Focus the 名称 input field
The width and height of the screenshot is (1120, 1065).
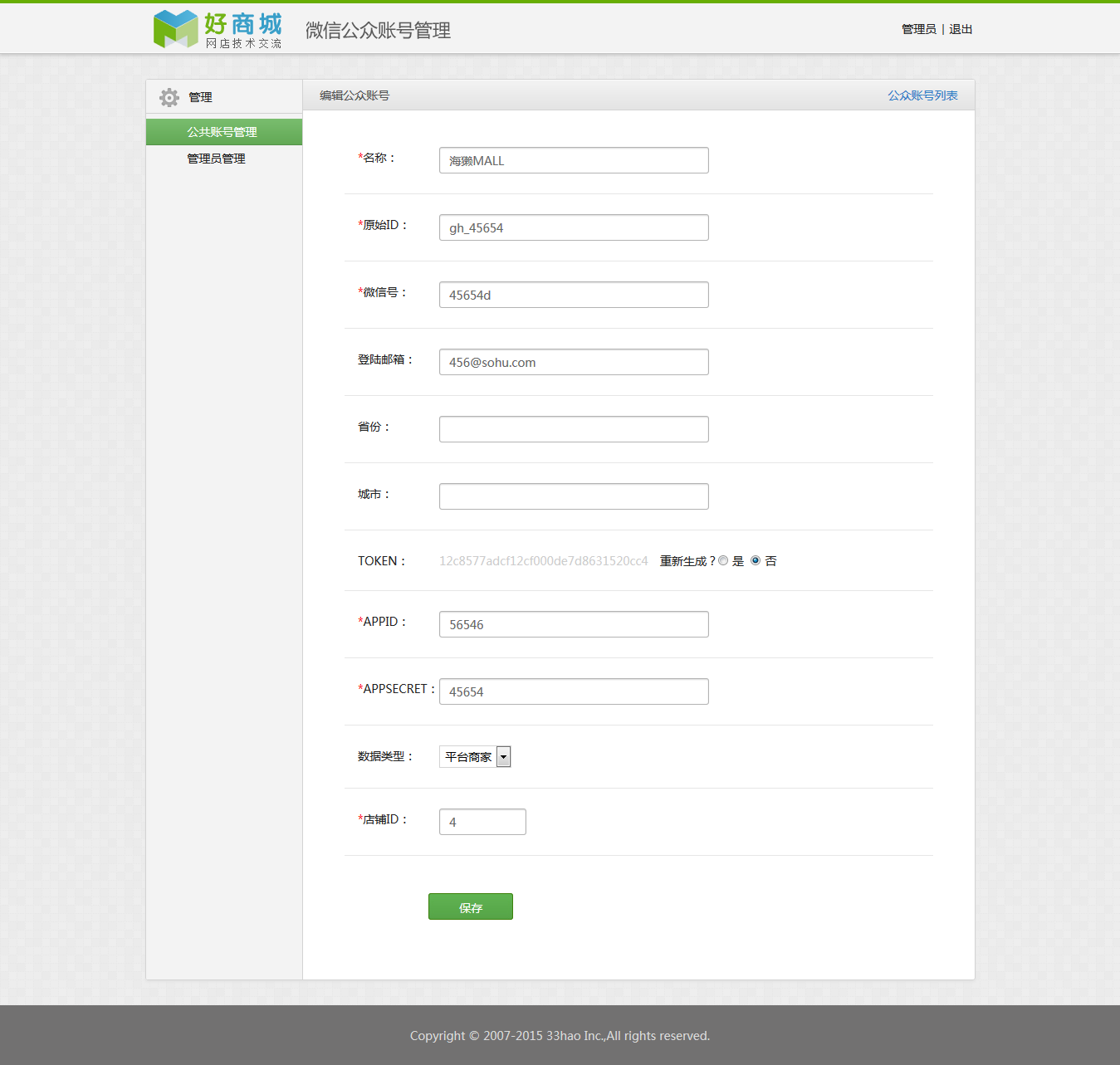tap(574, 160)
